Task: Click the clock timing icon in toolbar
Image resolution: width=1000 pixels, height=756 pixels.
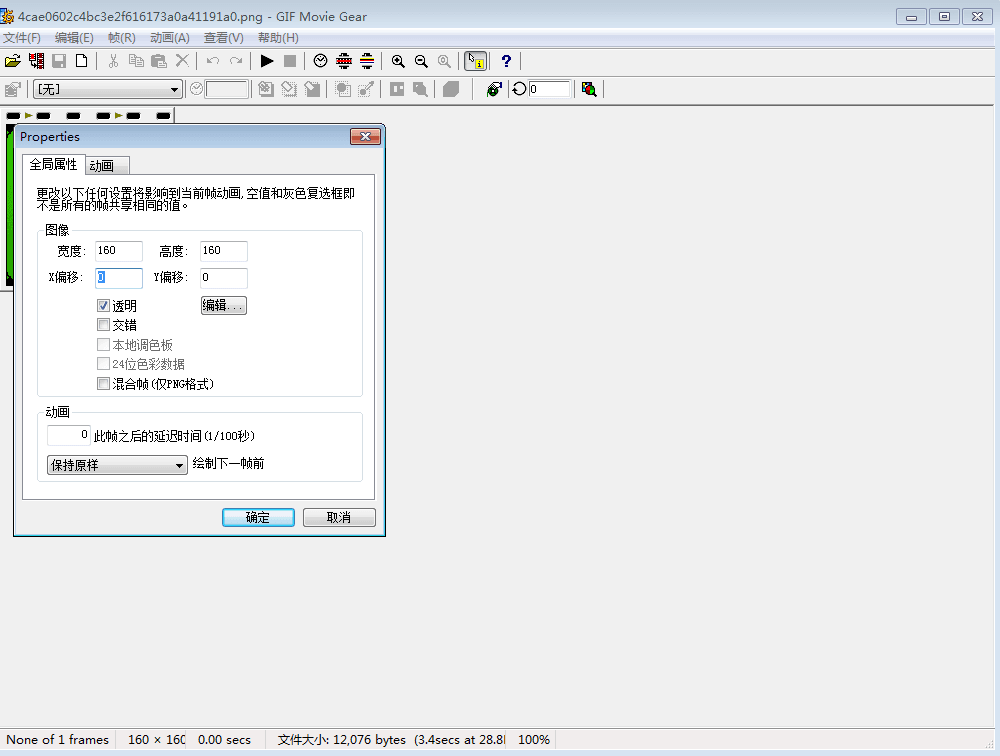Action: click(x=320, y=61)
